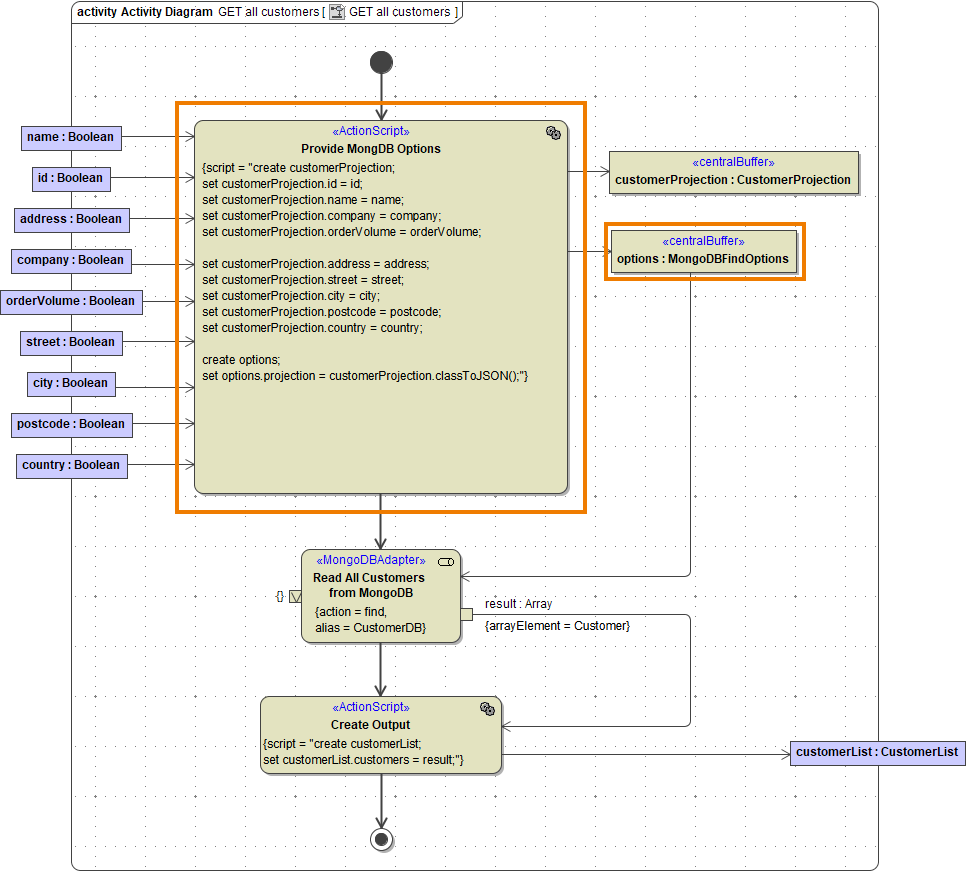
Task: Select the name : Boolean parameter node
Action: coord(70,138)
